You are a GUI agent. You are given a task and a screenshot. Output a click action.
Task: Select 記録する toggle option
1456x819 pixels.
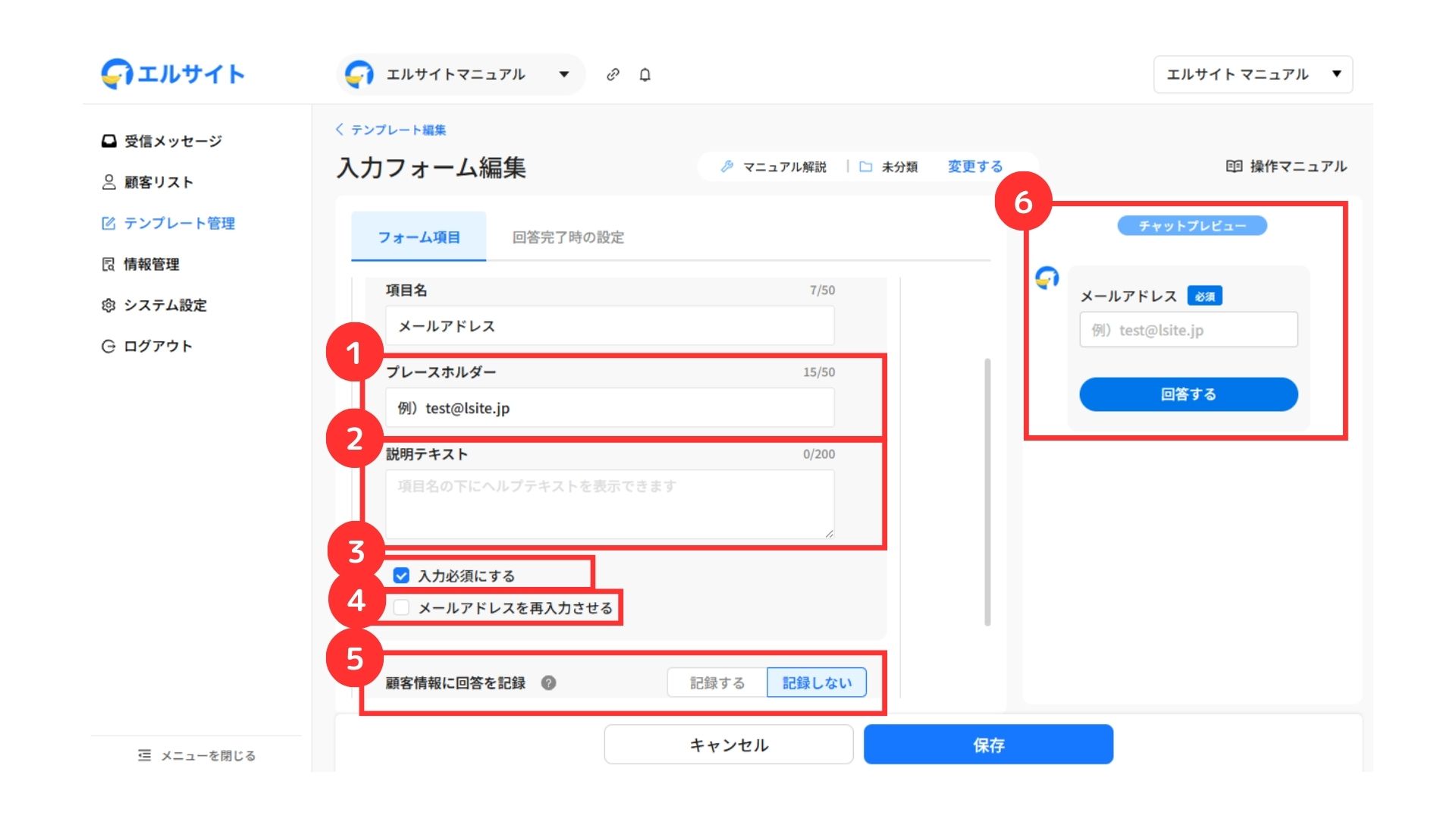pyautogui.click(x=717, y=682)
